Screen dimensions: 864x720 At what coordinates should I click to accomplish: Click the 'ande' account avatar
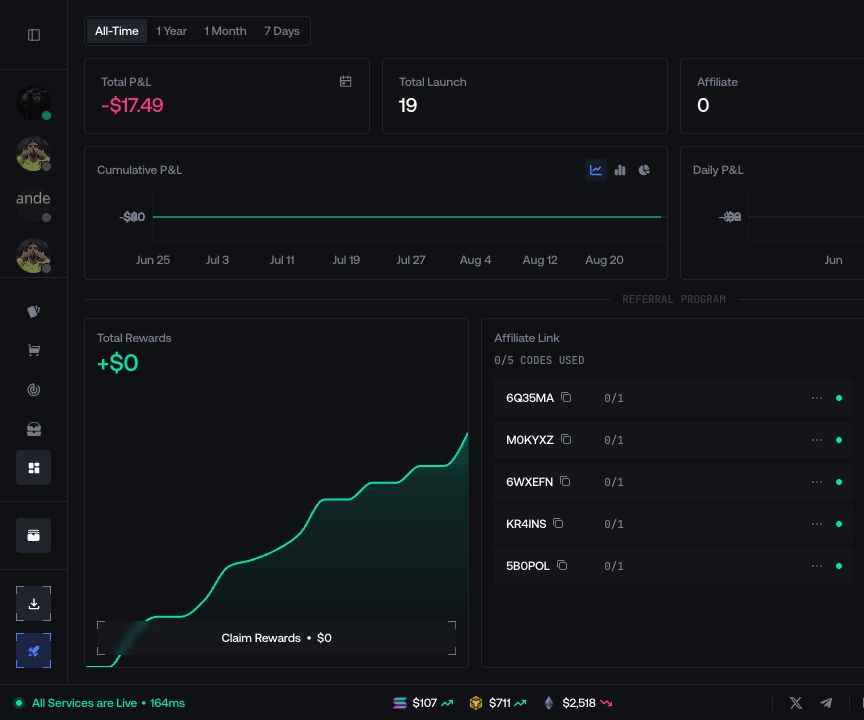(33, 203)
